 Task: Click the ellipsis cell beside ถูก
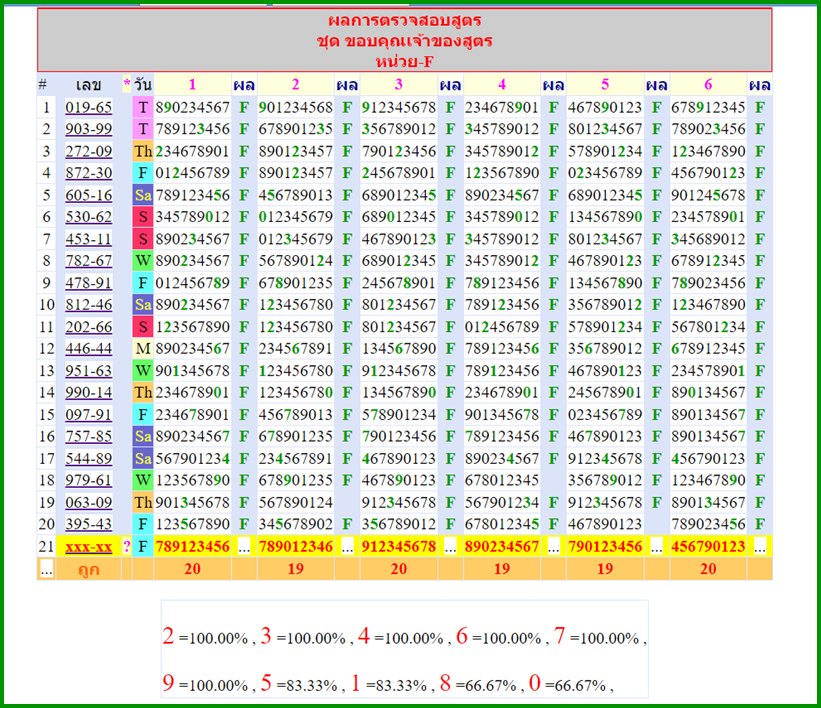46,569
